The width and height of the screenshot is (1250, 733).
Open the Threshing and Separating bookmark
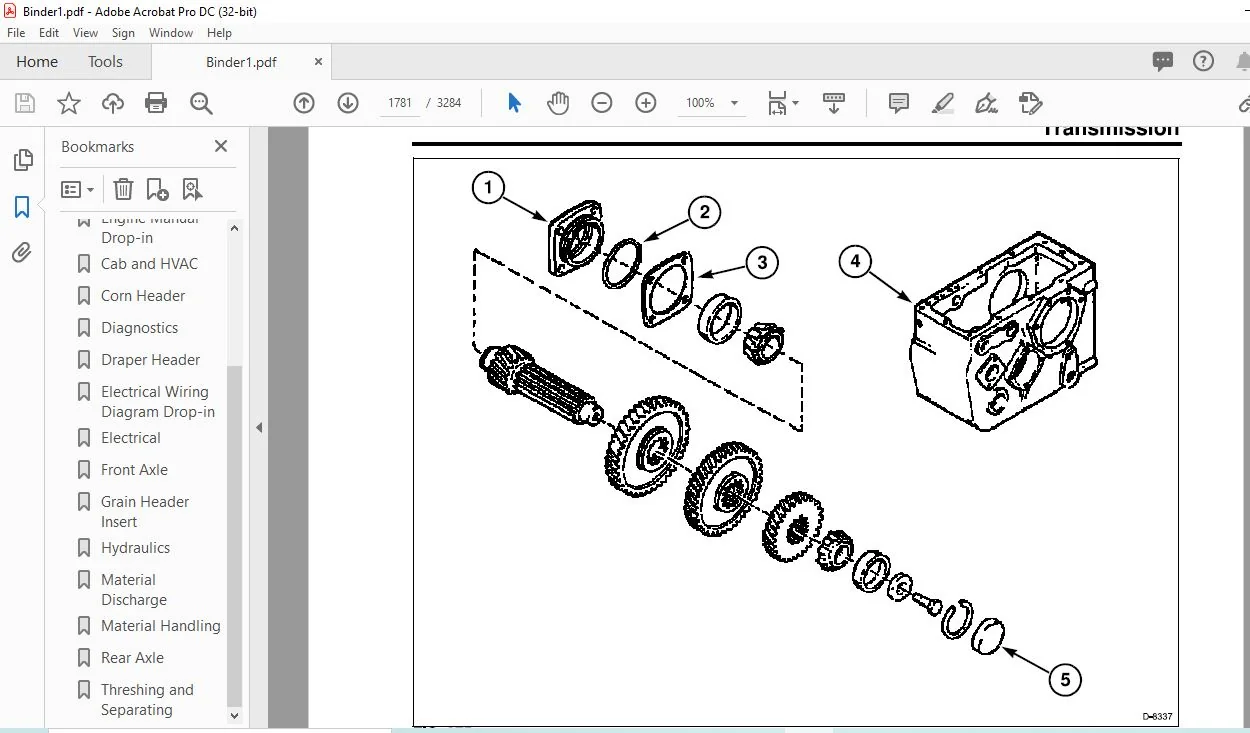tap(147, 700)
